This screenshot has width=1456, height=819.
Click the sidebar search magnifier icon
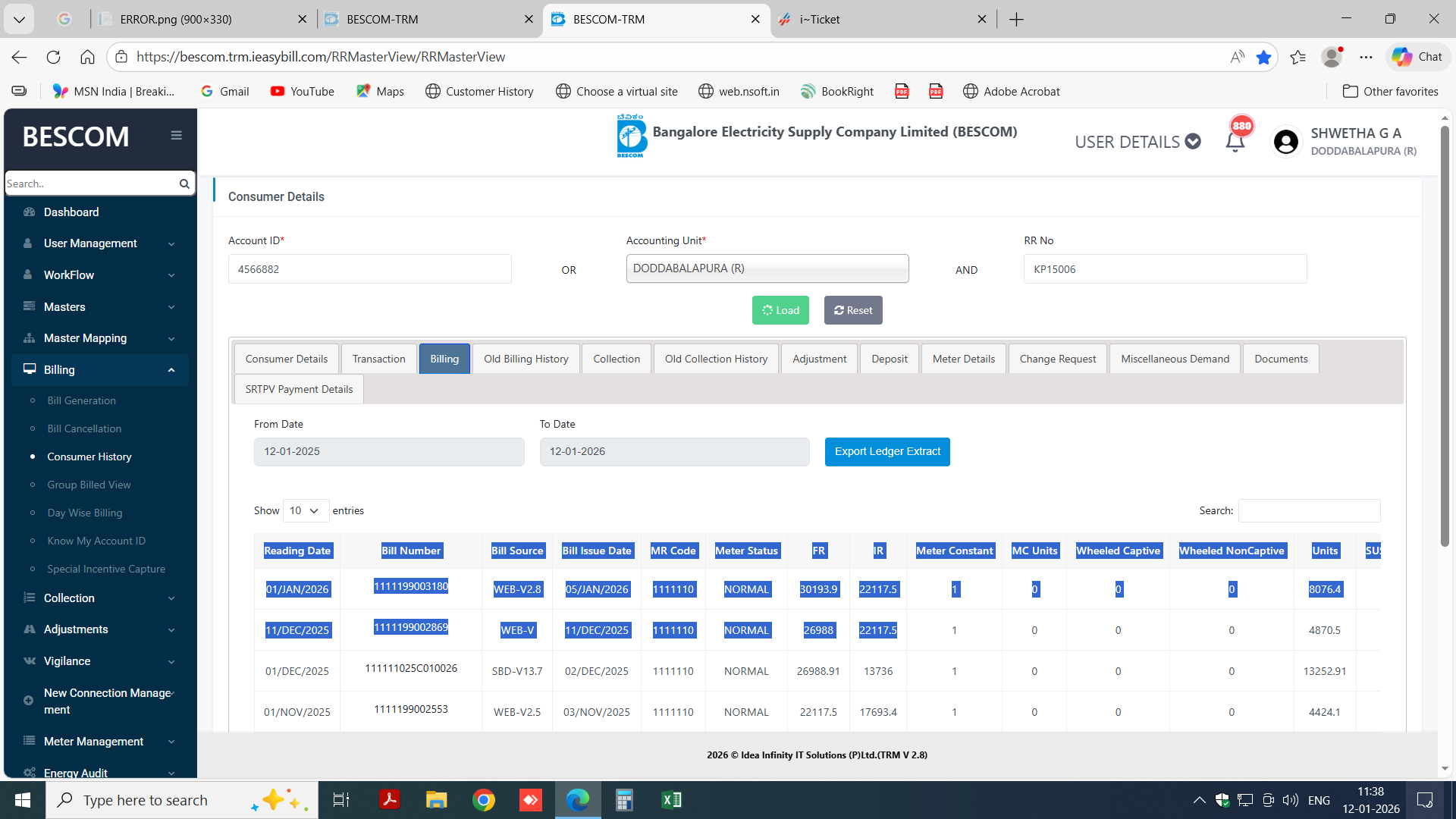(x=184, y=184)
